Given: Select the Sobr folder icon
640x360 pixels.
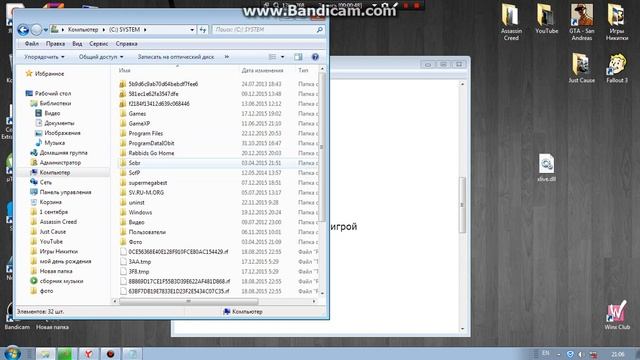Looking at the screenshot, I should (x=123, y=163).
